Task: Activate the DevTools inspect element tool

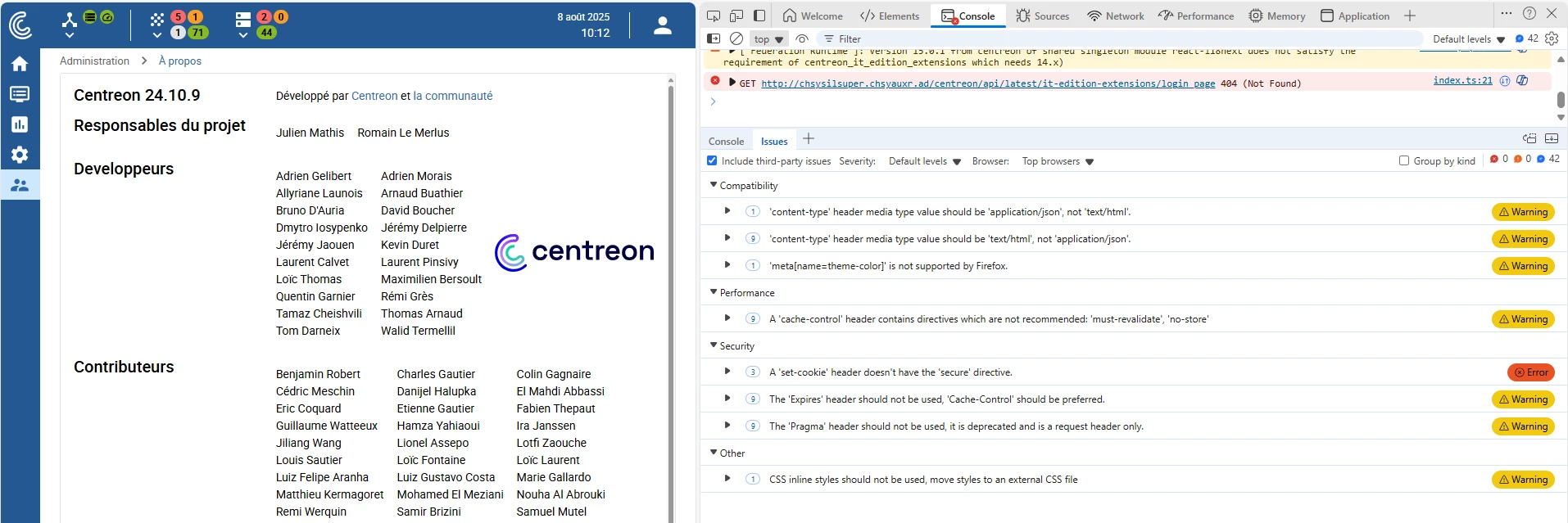Action: [714, 16]
